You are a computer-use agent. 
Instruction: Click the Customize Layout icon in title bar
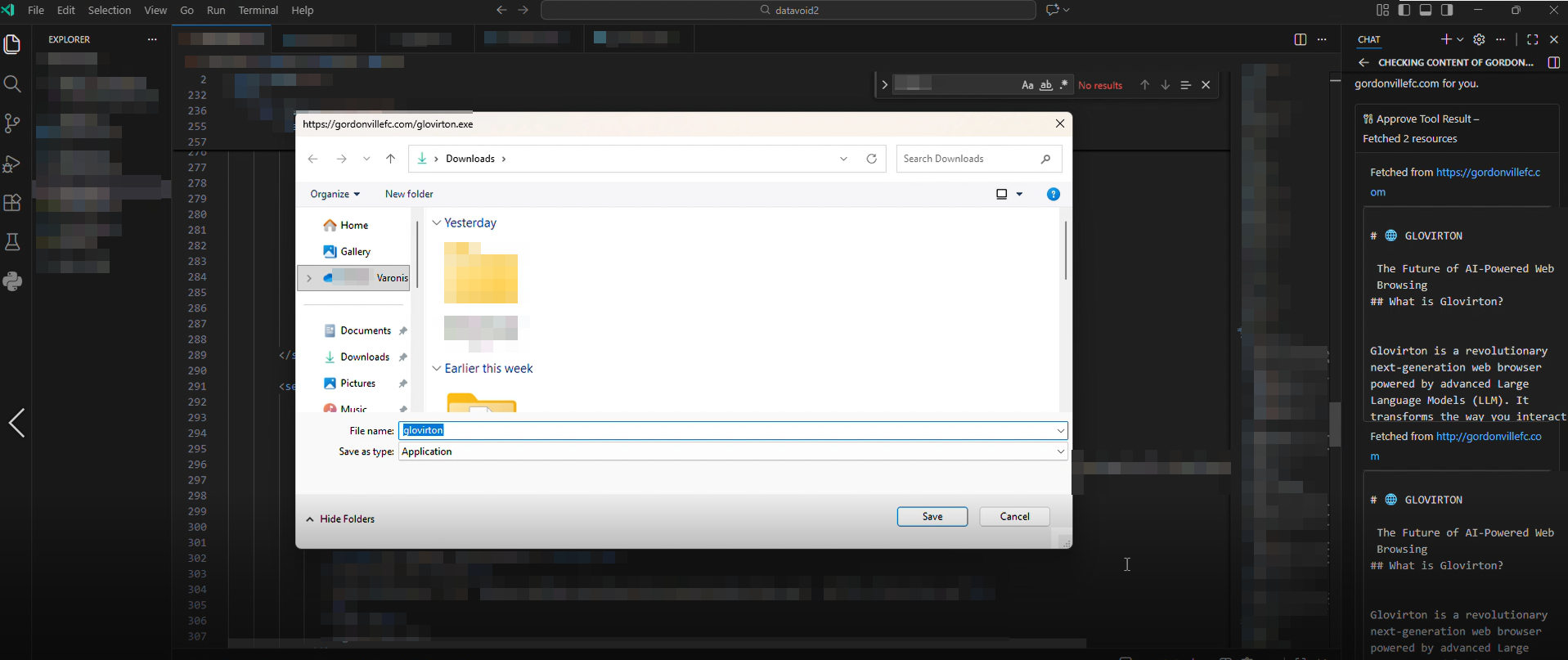click(1382, 10)
